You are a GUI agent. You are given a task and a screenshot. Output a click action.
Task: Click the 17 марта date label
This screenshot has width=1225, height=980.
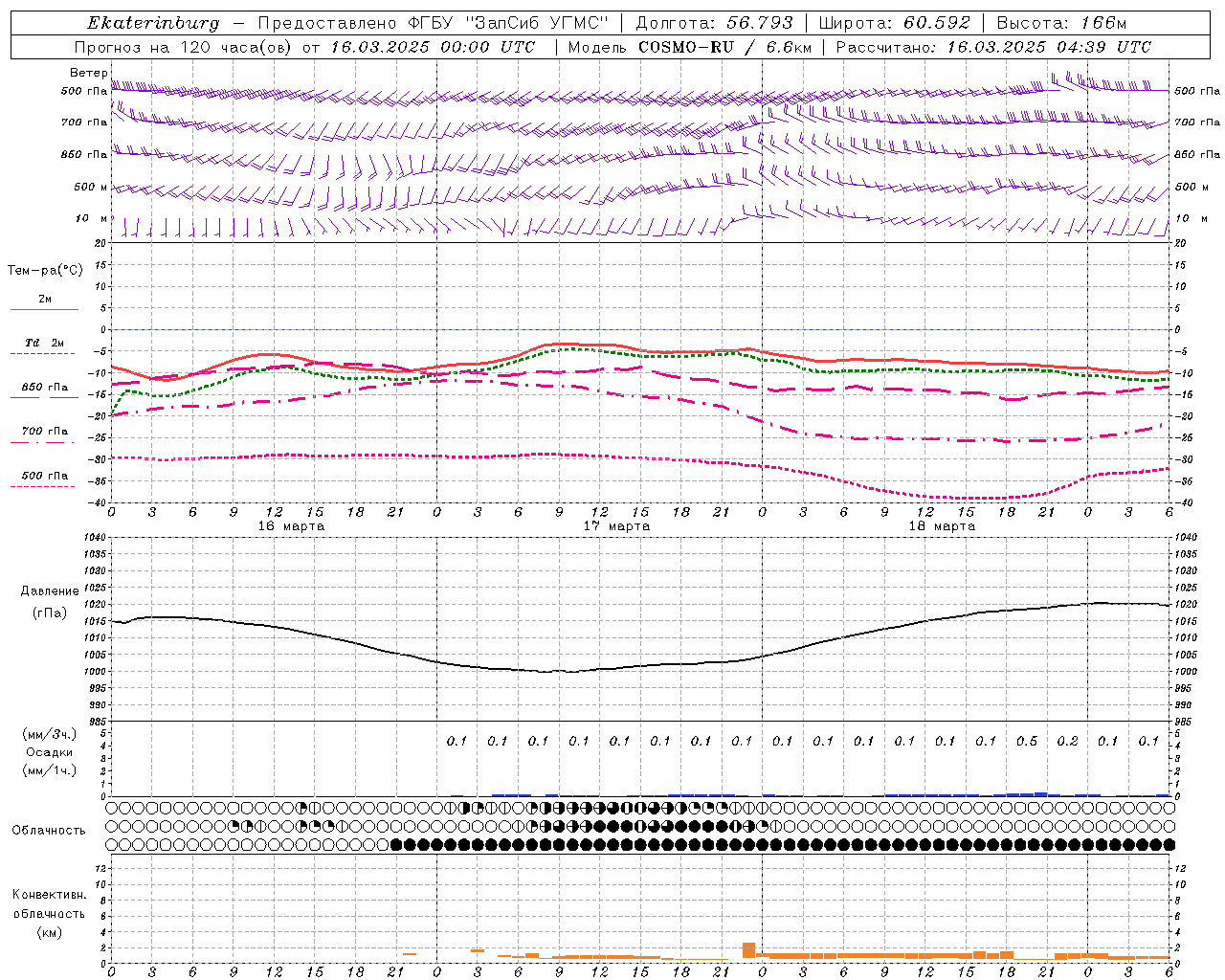[616, 526]
